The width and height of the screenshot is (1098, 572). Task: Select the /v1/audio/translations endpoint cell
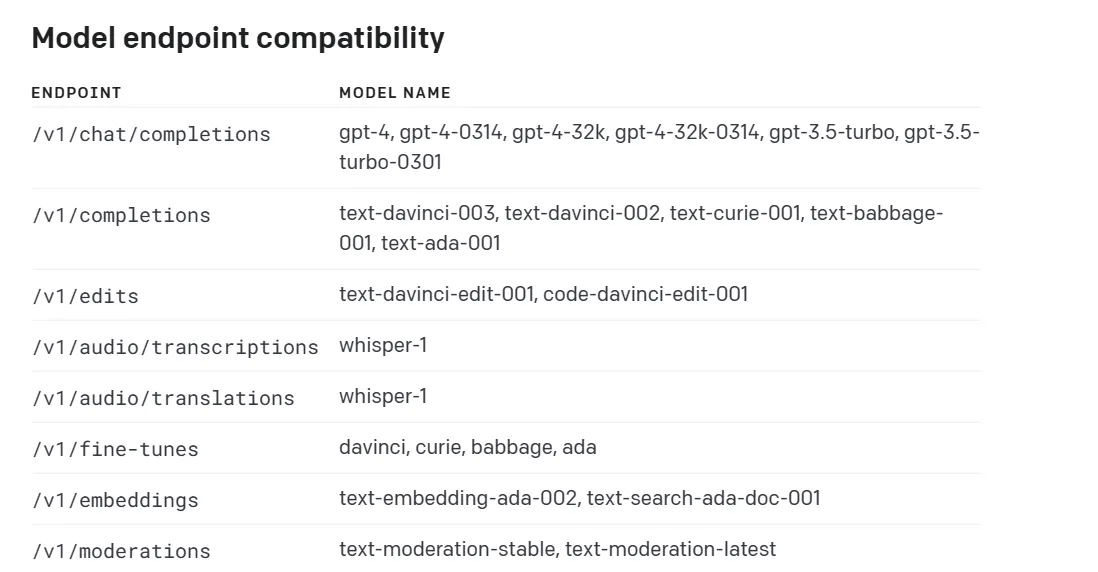(163, 398)
